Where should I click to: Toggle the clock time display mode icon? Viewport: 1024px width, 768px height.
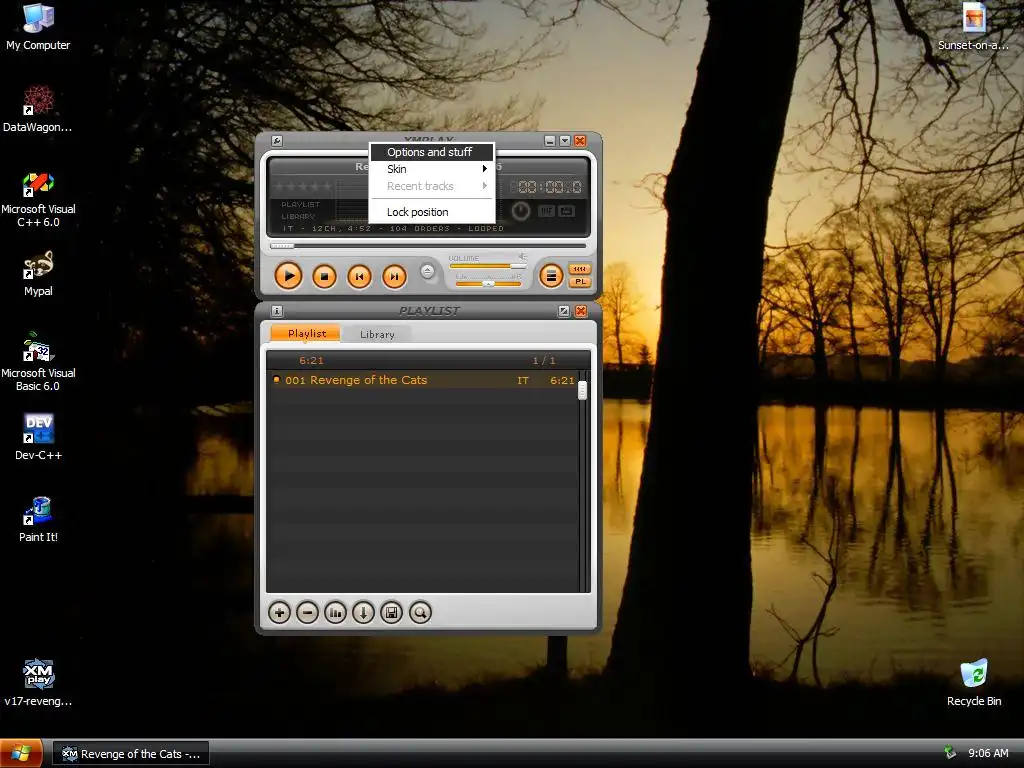click(520, 211)
